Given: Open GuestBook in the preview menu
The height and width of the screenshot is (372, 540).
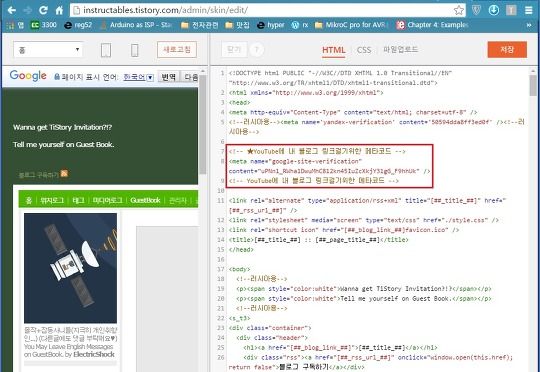Looking at the screenshot, I should click(145, 200).
